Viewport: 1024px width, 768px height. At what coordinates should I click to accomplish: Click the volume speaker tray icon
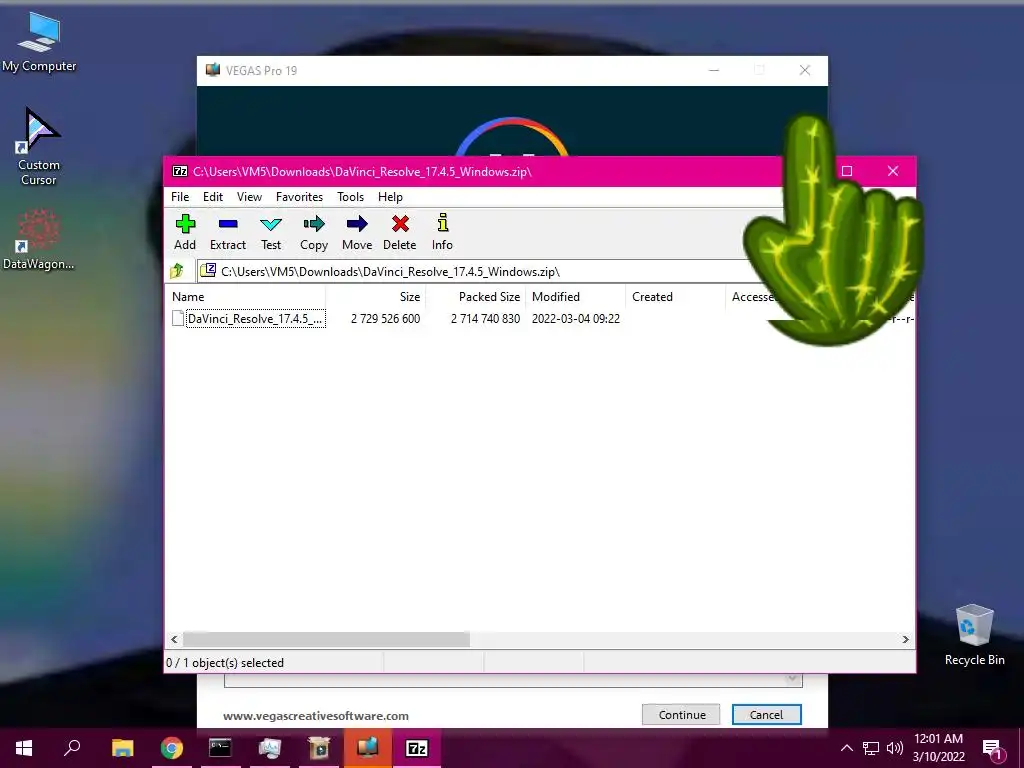[x=895, y=748]
